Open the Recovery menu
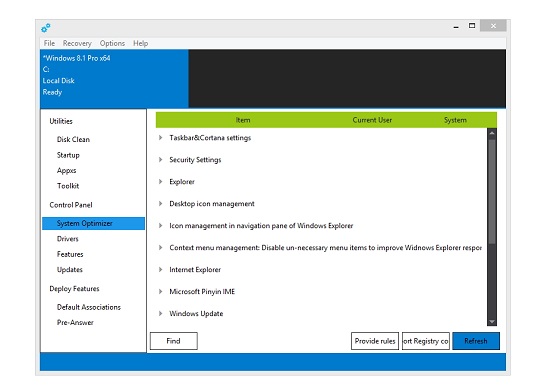 point(77,43)
